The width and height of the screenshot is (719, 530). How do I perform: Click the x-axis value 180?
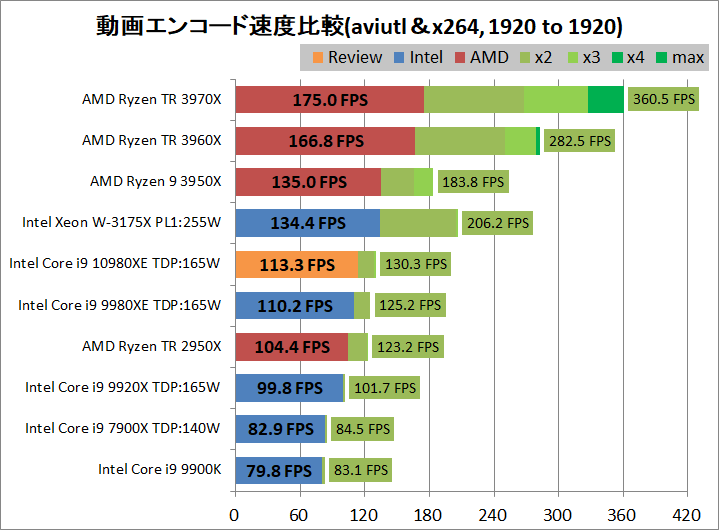coord(428,515)
